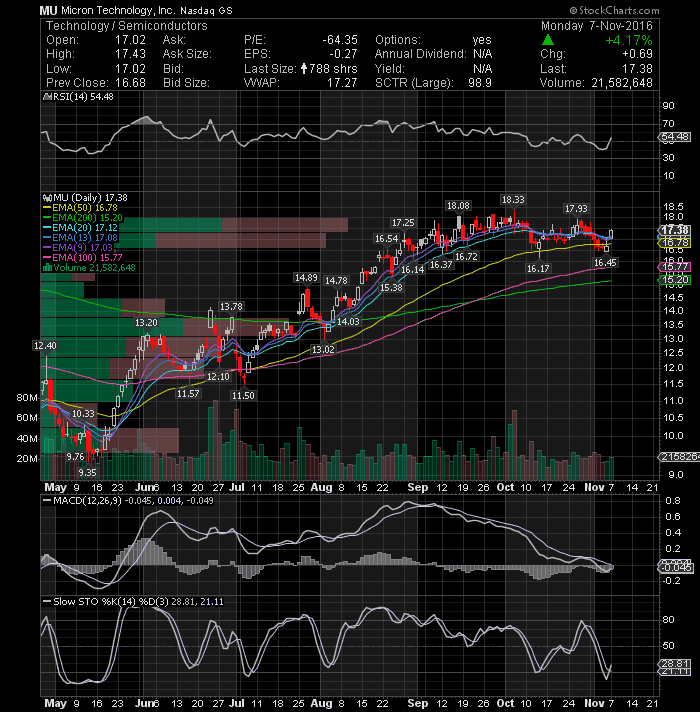This screenshot has width=700, height=712.
Task: Click the -0.045 tag on the MACD axis
Action: point(676,568)
